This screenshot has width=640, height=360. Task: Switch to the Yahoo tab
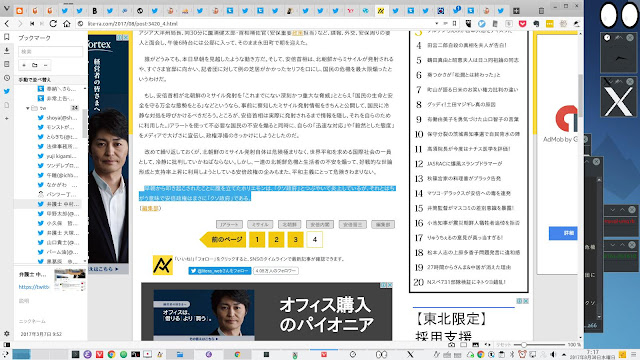tap(350, 11)
